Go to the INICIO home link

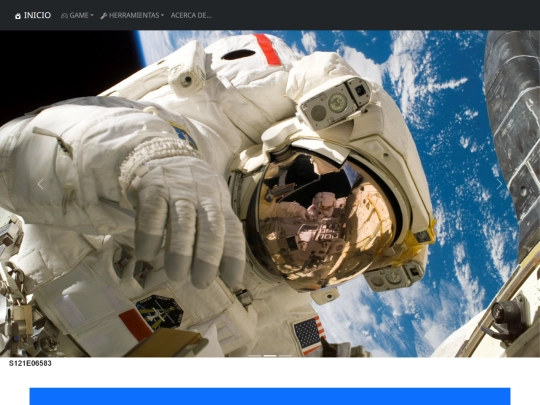click(x=33, y=15)
